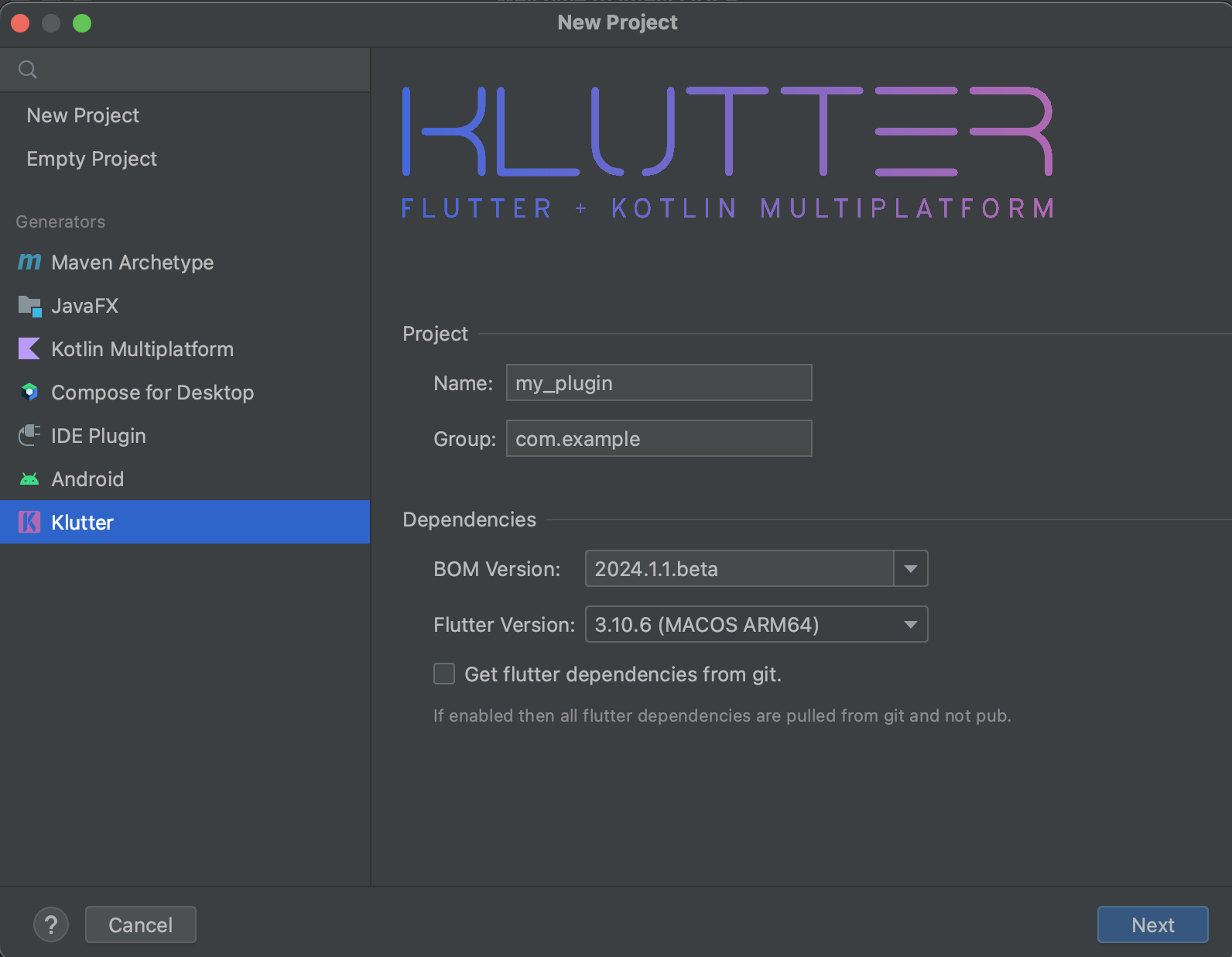Expand the Flutter Version dropdown arrow
Screen dimensions: 1232x957
point(911,625)
